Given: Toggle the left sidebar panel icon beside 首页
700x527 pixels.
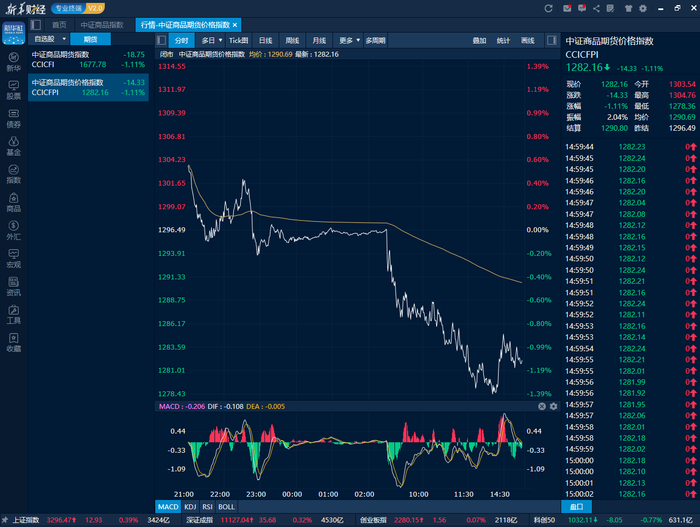Looking at the screenshot, I should pyautogui.click(x=36, y=25).
